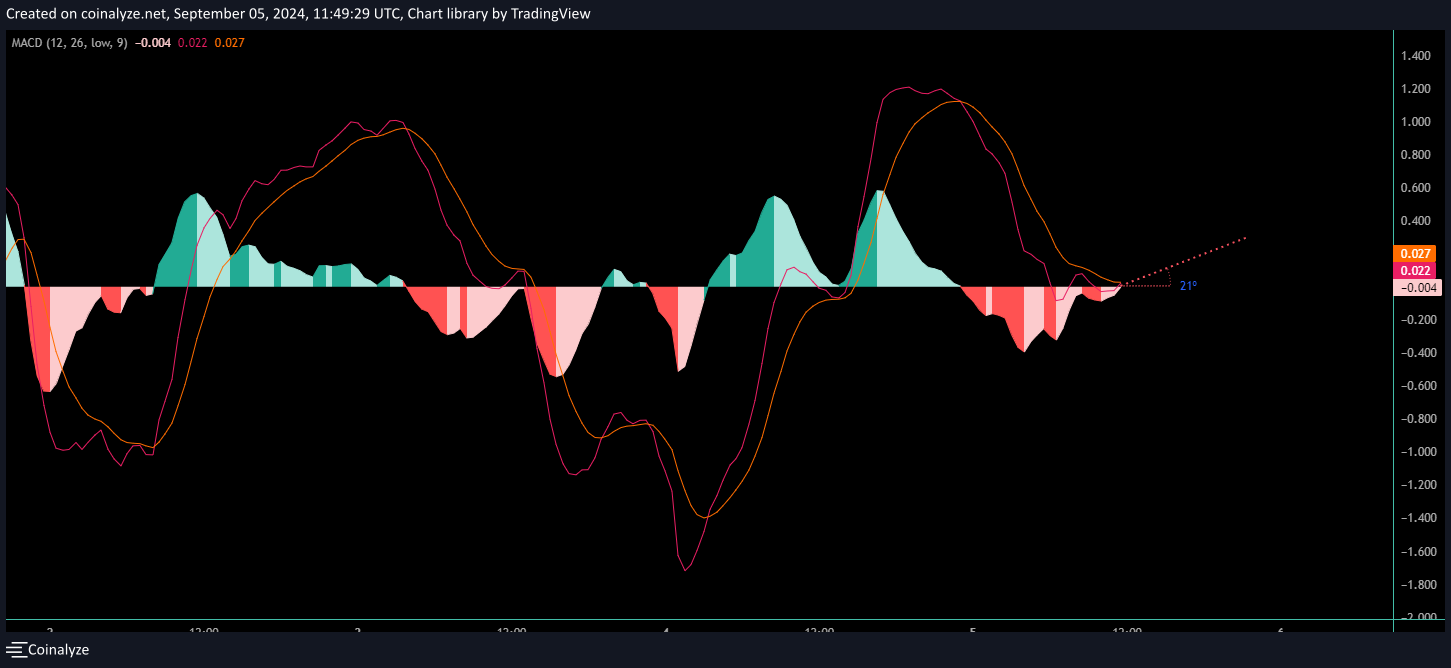Select the pink 0.022 tag on price axis
The width and height of the screenshot is (1451, 668).
click(1416, 271)
